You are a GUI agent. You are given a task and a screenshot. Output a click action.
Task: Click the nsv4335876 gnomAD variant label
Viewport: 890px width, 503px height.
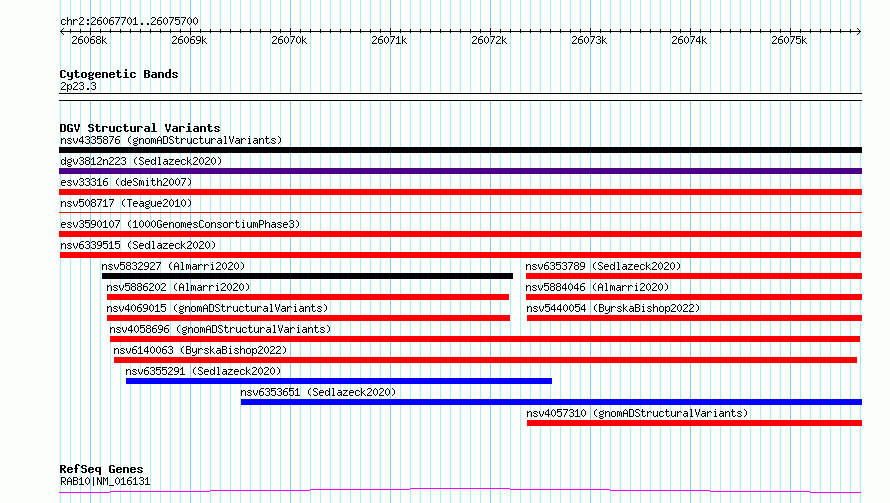click(171, 140)
